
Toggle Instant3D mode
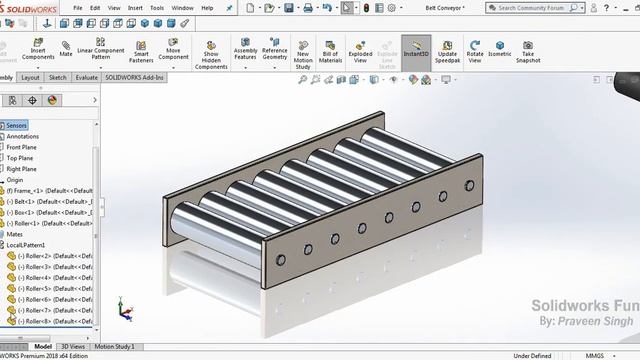pos(416,53)
